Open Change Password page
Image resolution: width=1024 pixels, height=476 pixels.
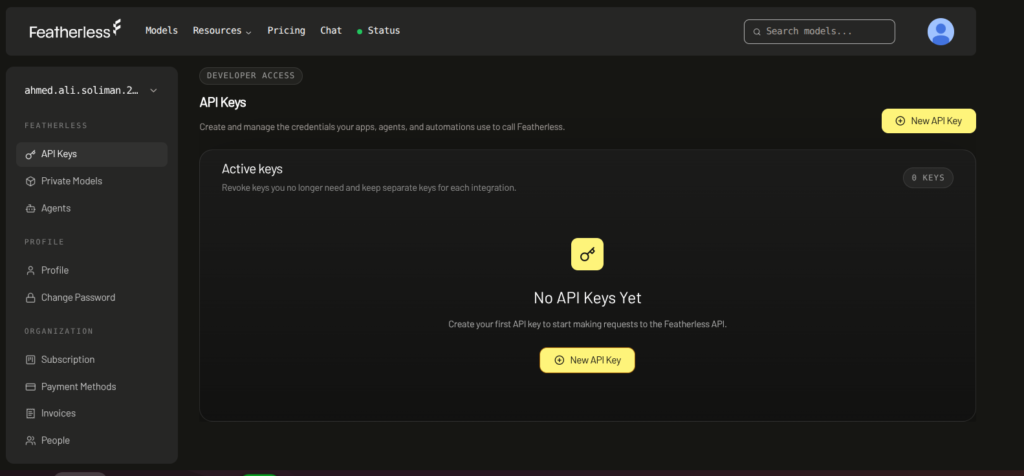click(92, 297)
